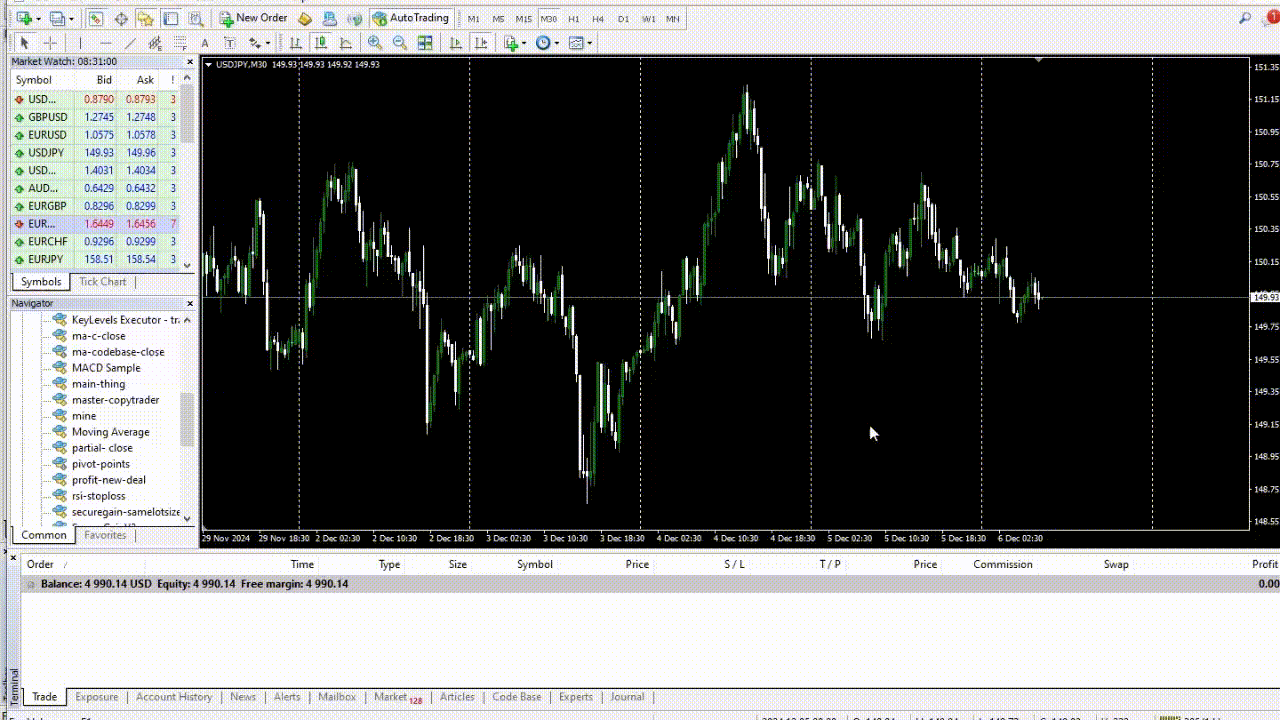Switch to the Favorites tab in Navigator
The width and height of the screenshot is (1280, 720).
point(105,535)
